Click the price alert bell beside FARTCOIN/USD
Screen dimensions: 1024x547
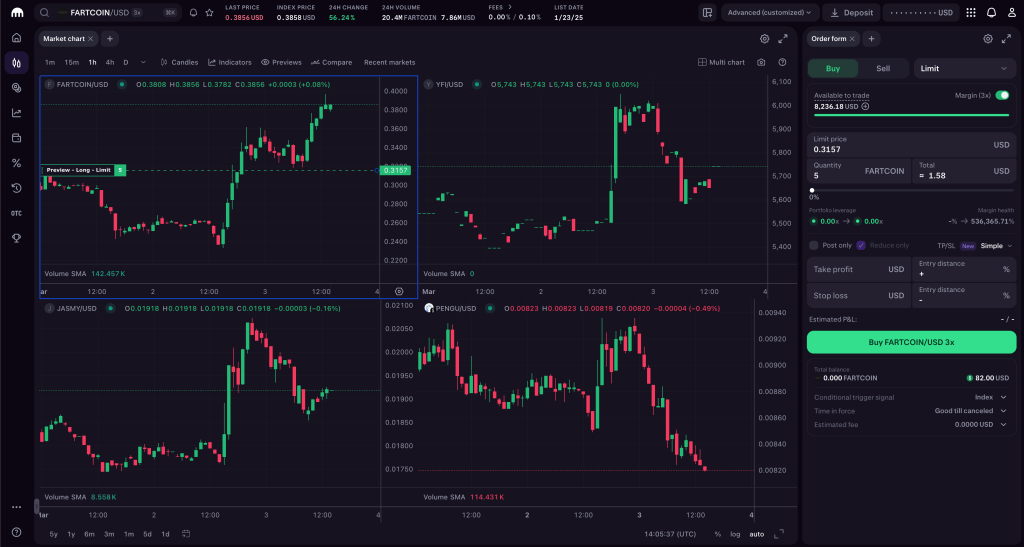193,13
